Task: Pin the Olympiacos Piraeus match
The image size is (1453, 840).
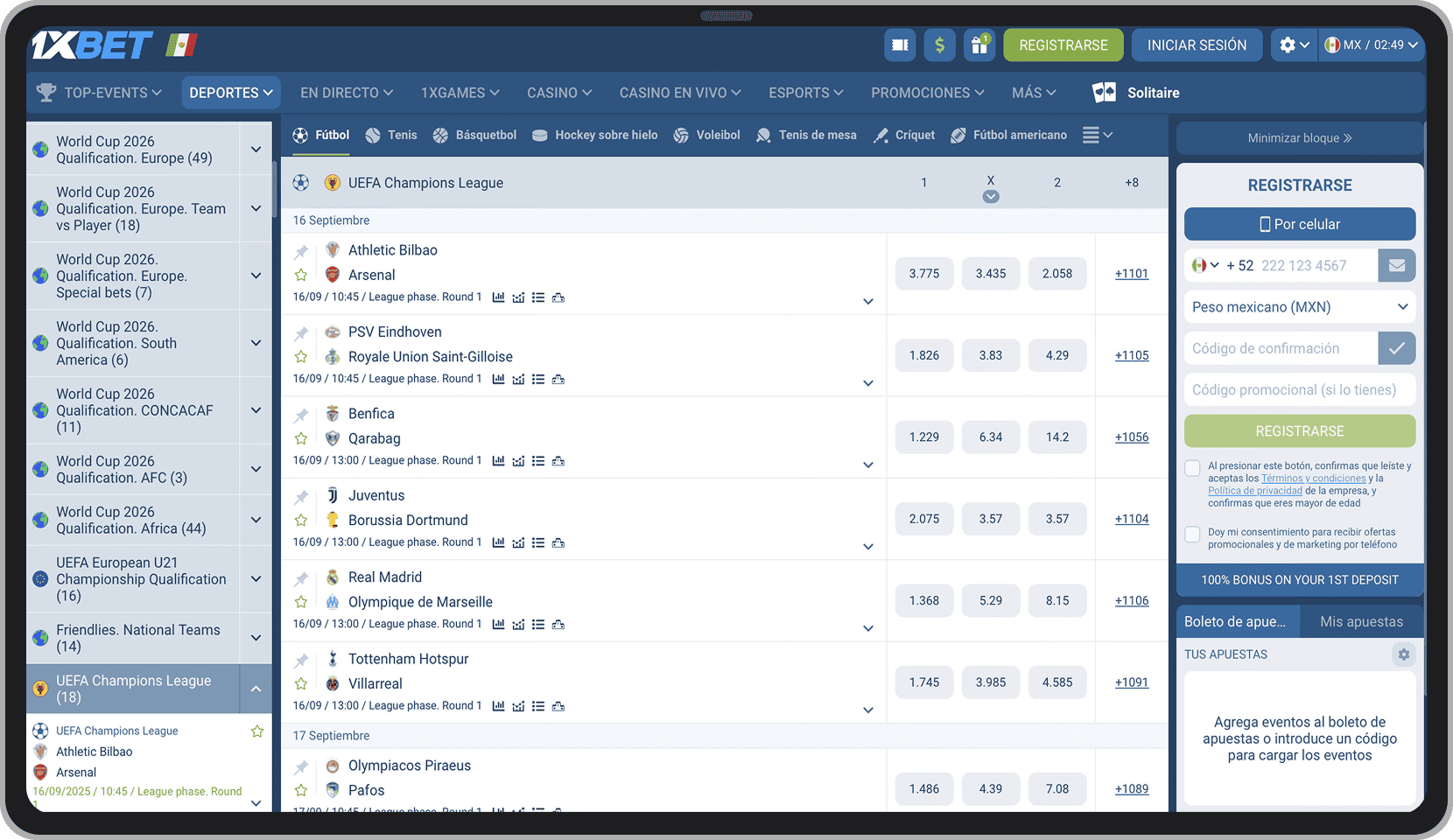Action: (x=301, y=767)
